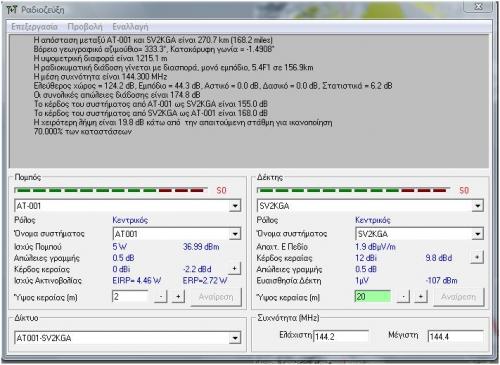The height and width of the screenshot is (365, 500).
Task: Increase transmitter antenna height with plus button
Action: click(x=178, y=296)
